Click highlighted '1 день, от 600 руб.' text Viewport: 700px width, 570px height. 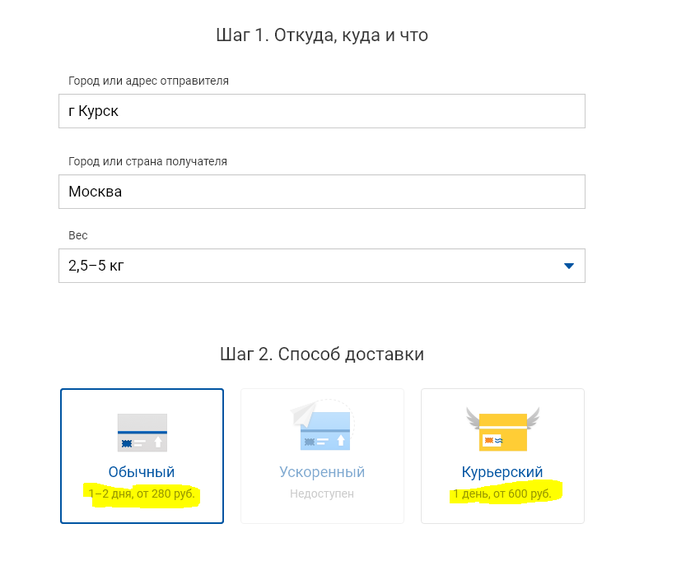[x=502, y=494]
